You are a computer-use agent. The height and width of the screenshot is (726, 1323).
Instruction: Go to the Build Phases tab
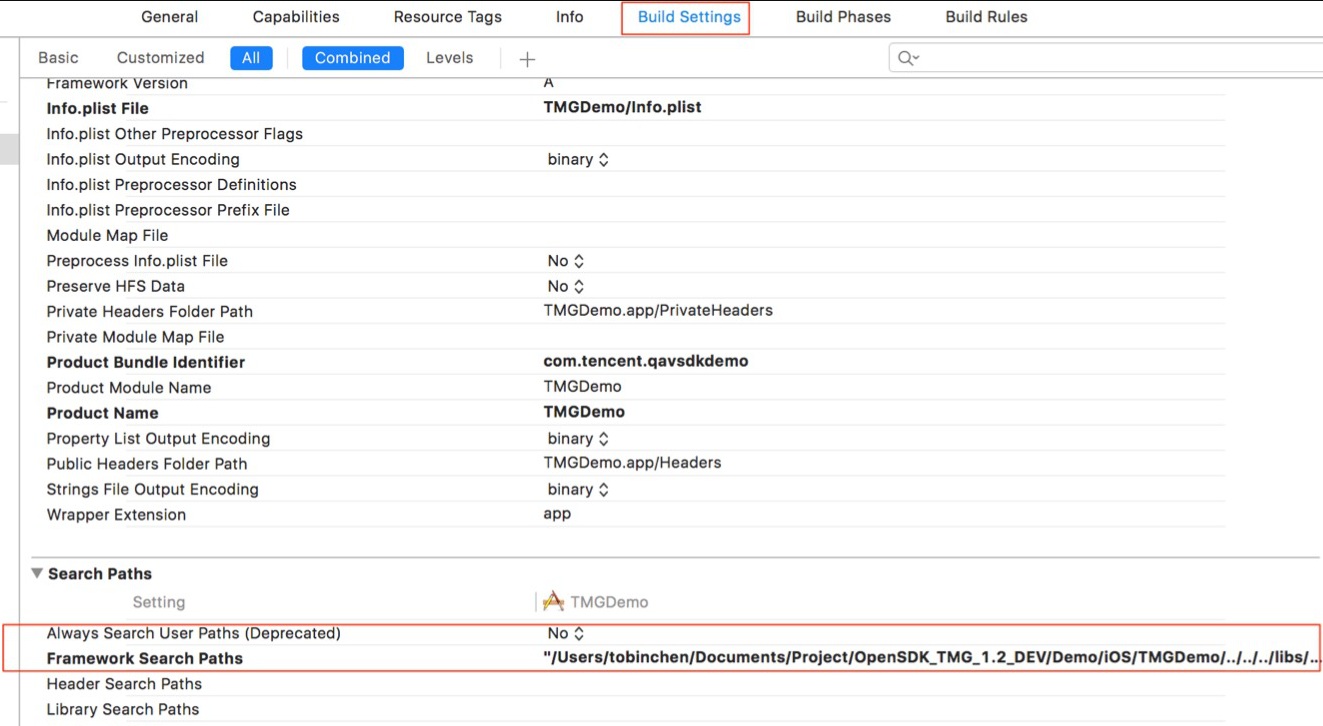click(843, 17)
